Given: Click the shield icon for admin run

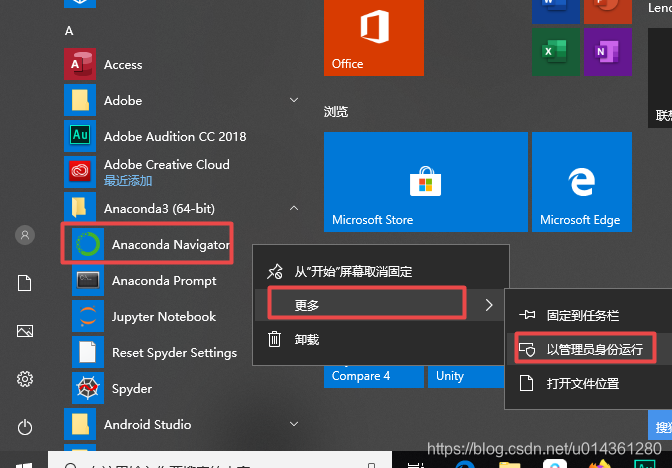Looking at the screenshot, I should [x=527, y=349].
